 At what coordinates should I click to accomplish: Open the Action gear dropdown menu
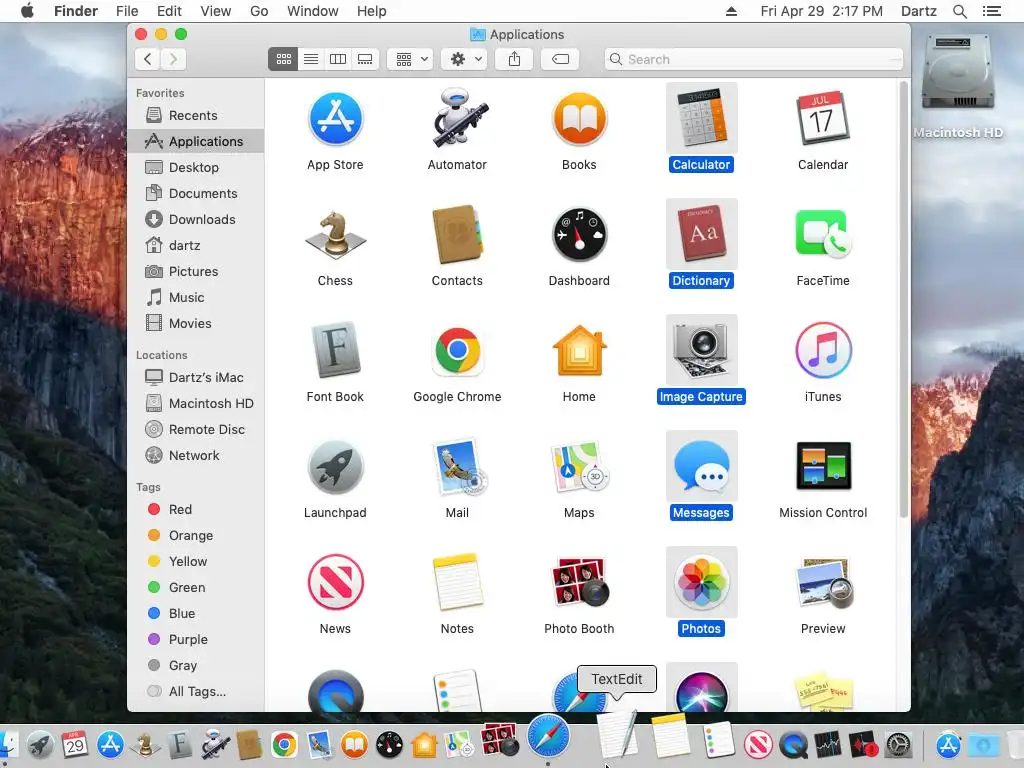(x=464, y=59)
